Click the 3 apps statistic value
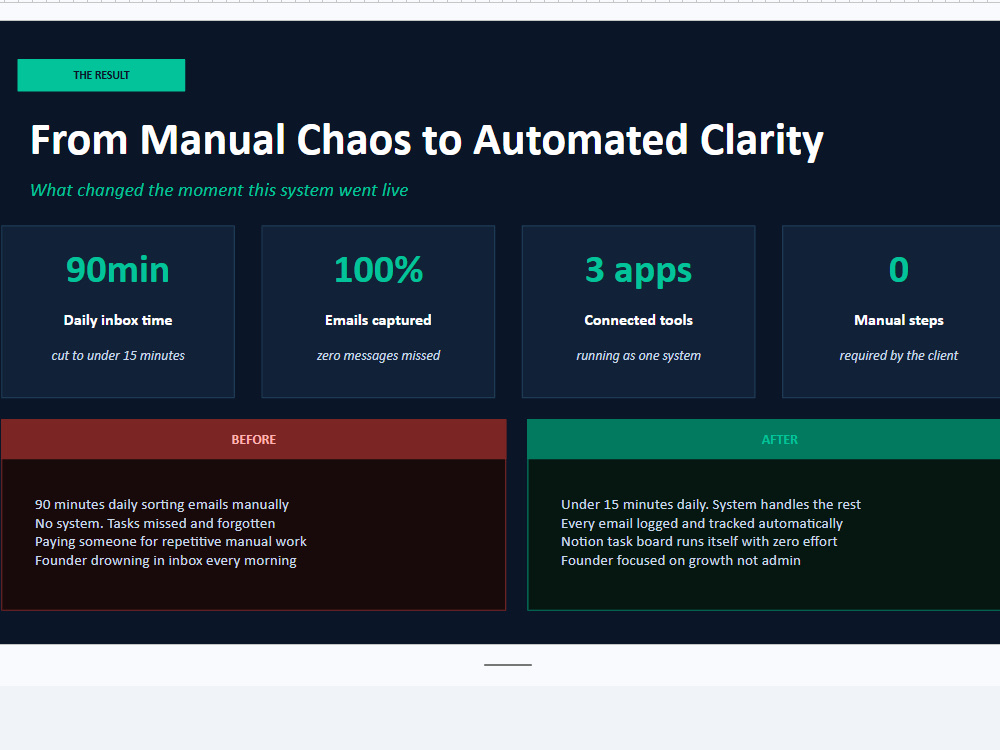The width and height of the screenshot is (1000, 750). click(638, 271)
